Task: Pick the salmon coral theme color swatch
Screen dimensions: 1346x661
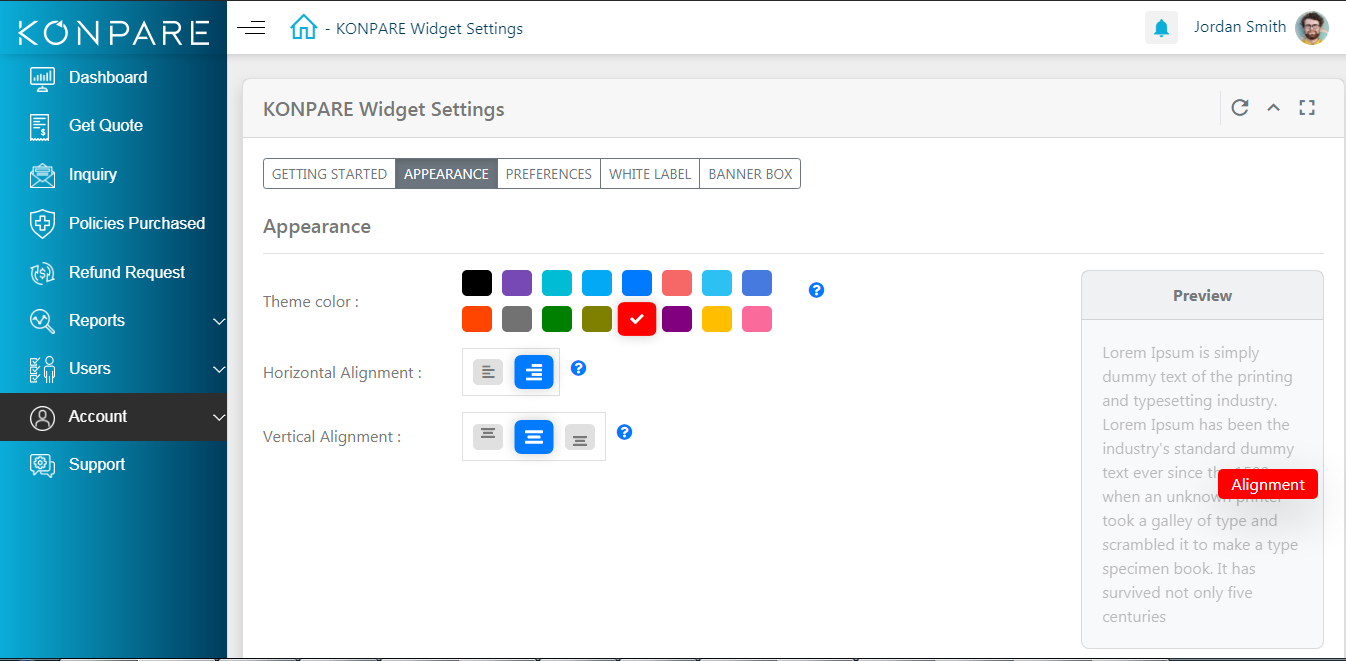Action: click(x=677, y=283)
